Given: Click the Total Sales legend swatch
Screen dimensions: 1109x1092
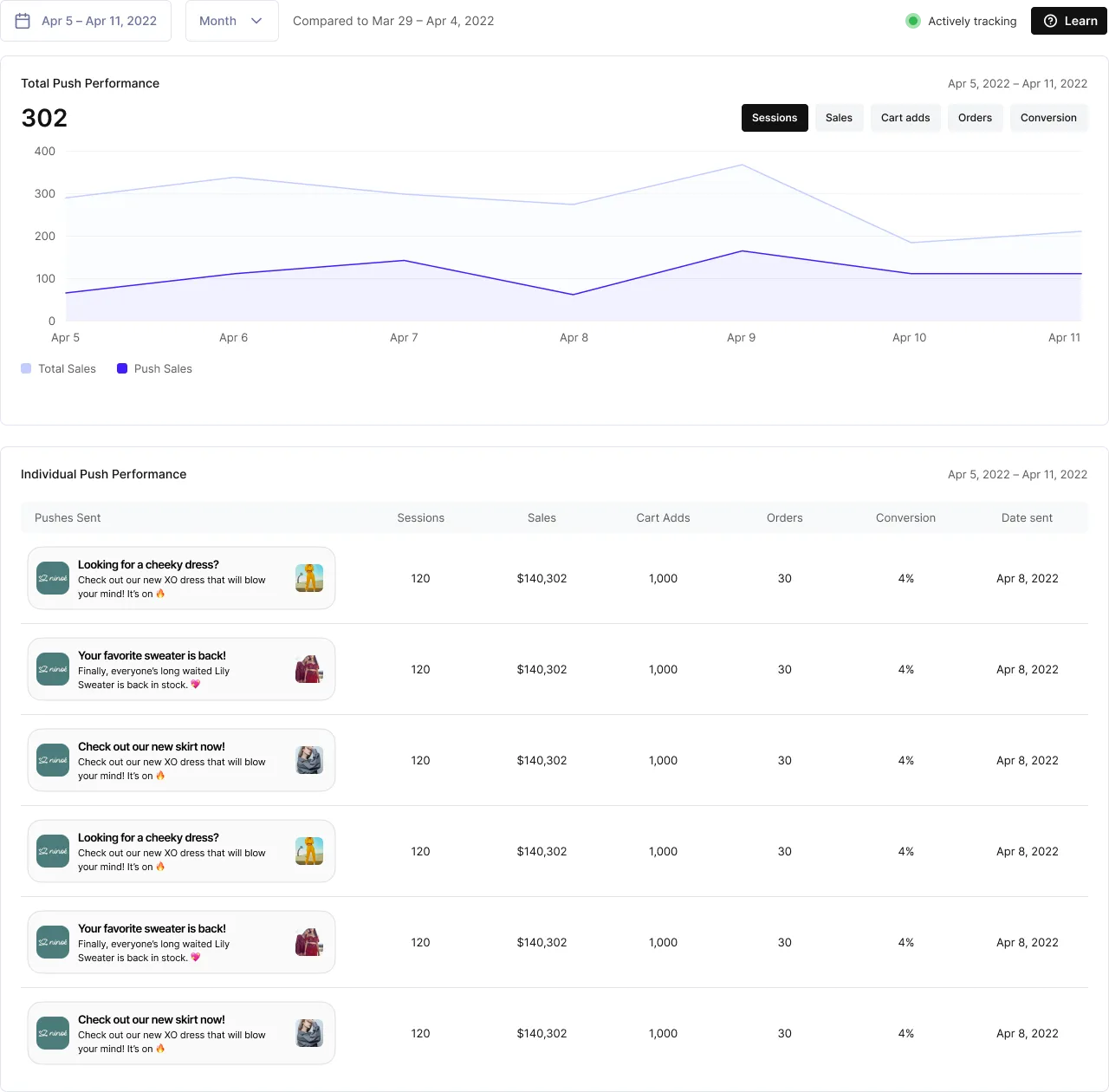Looking at the screenshot, I should pos(25,368).
